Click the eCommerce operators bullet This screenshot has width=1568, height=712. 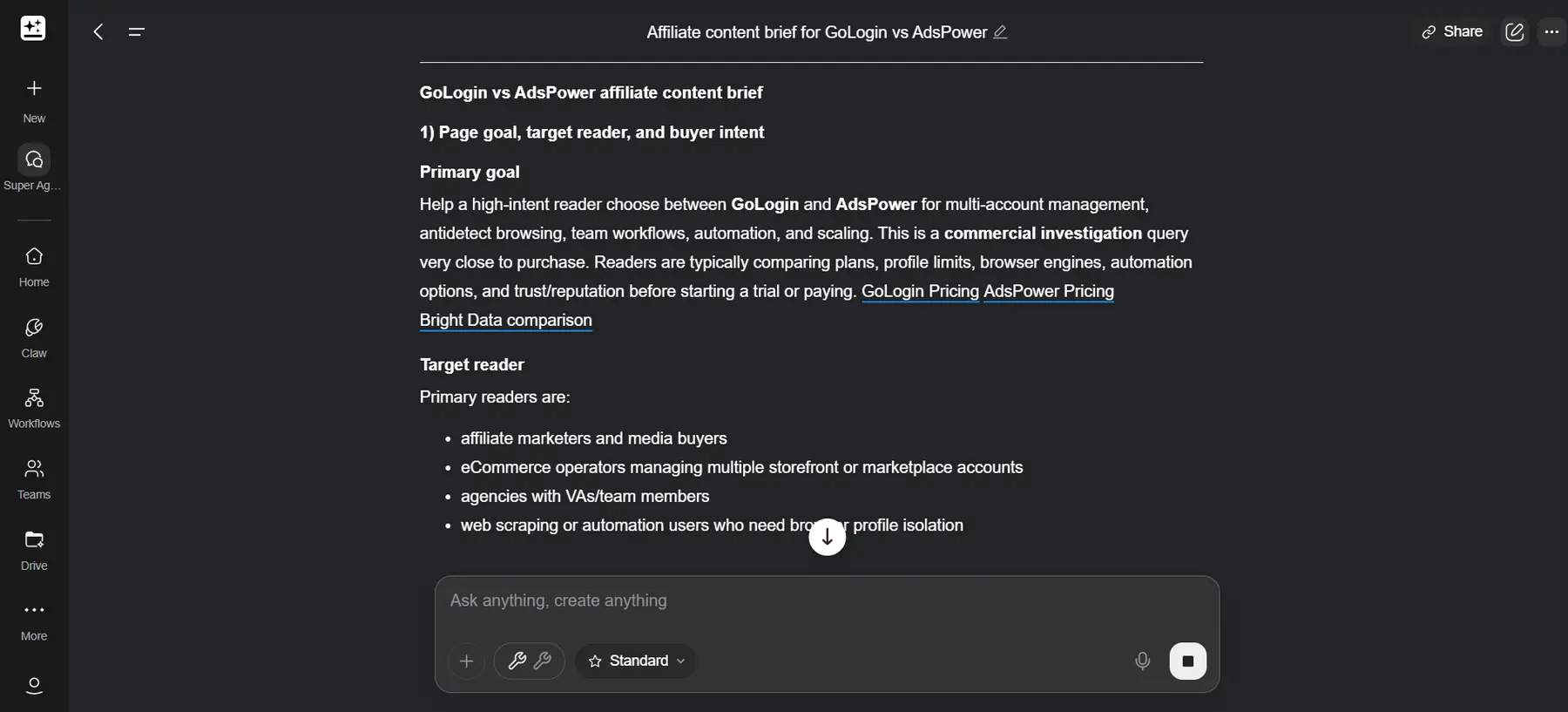click(x=741, y=467)
